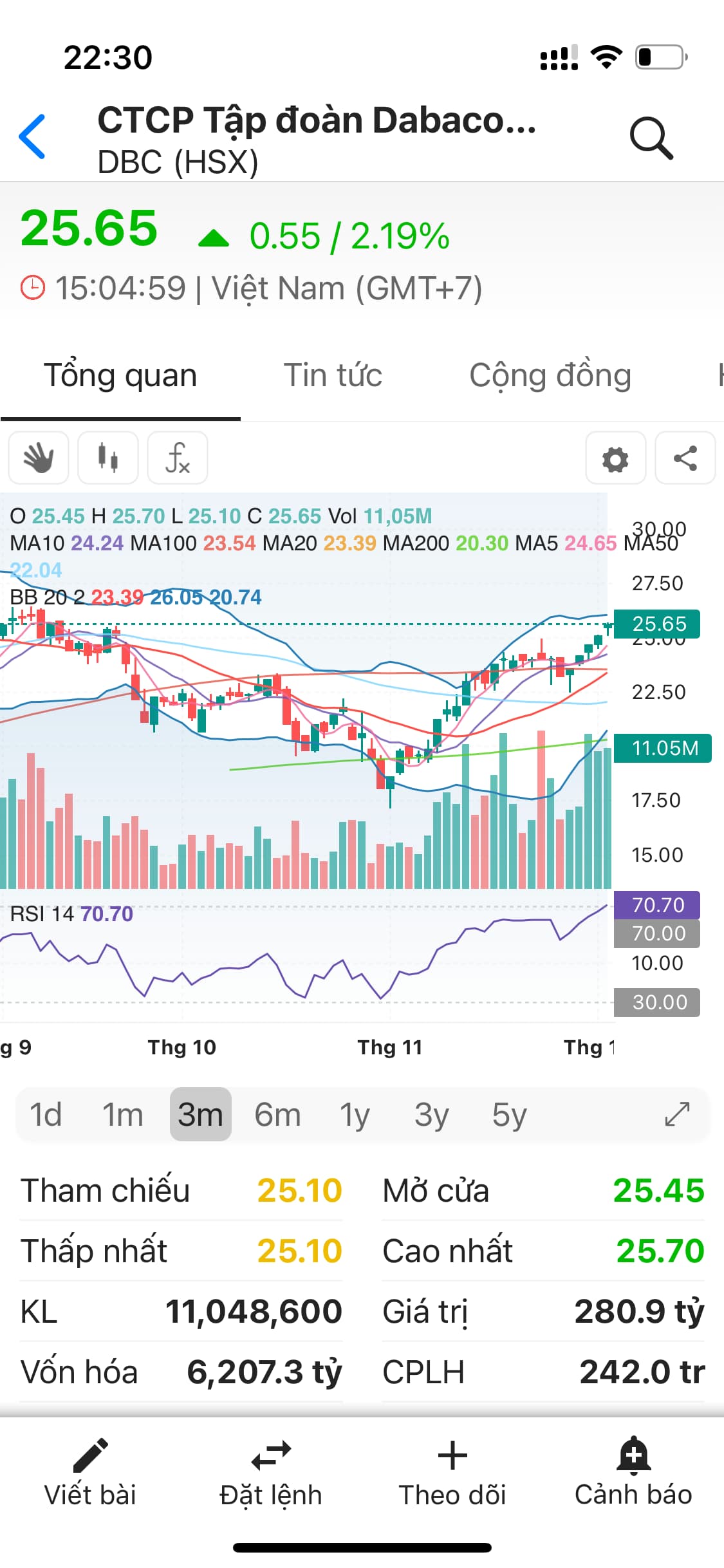Select 6m timeframe
The width and height of the screenshot is (724, 1568).
coord(277,1114)
